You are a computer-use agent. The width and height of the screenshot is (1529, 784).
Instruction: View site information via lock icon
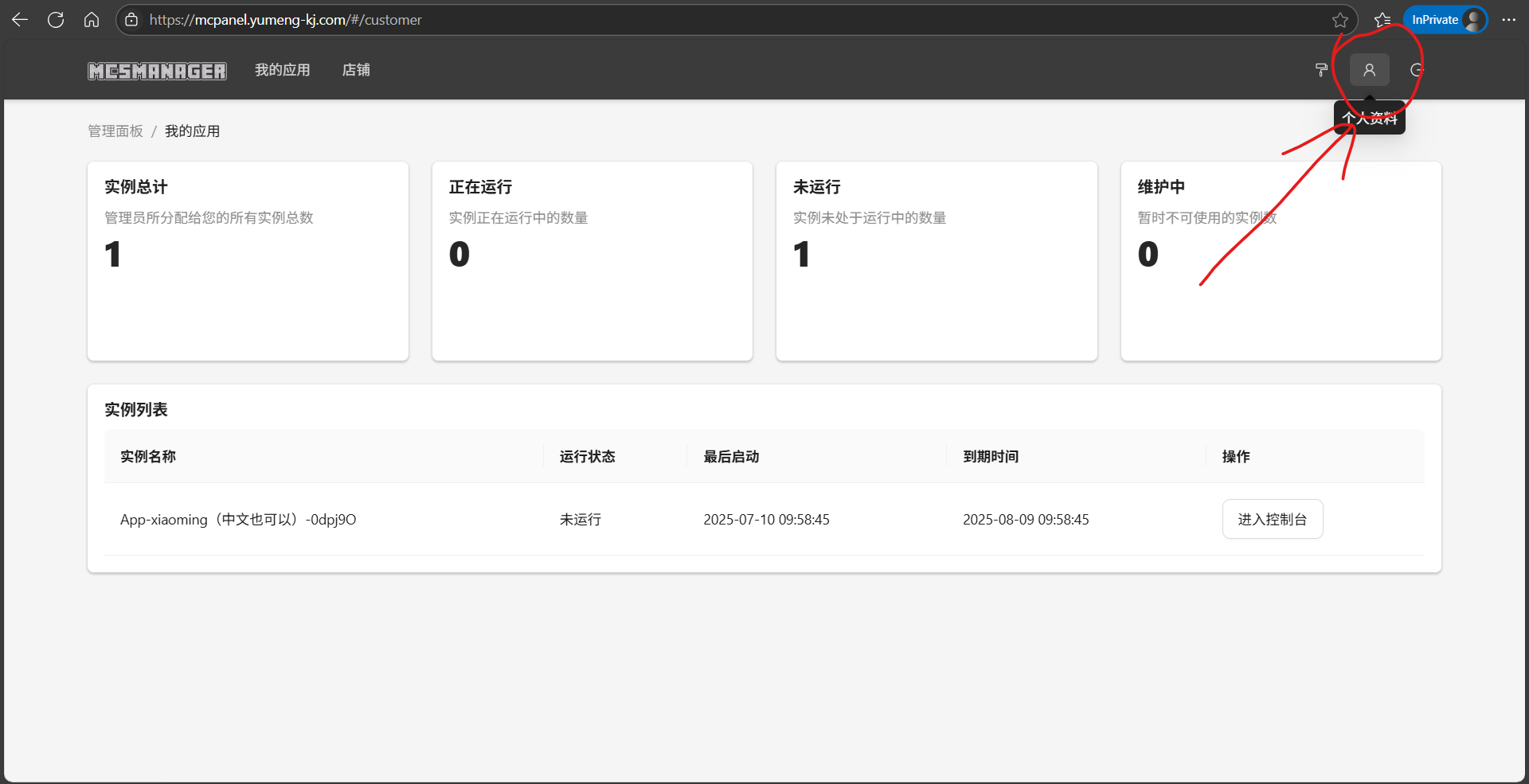132,20
